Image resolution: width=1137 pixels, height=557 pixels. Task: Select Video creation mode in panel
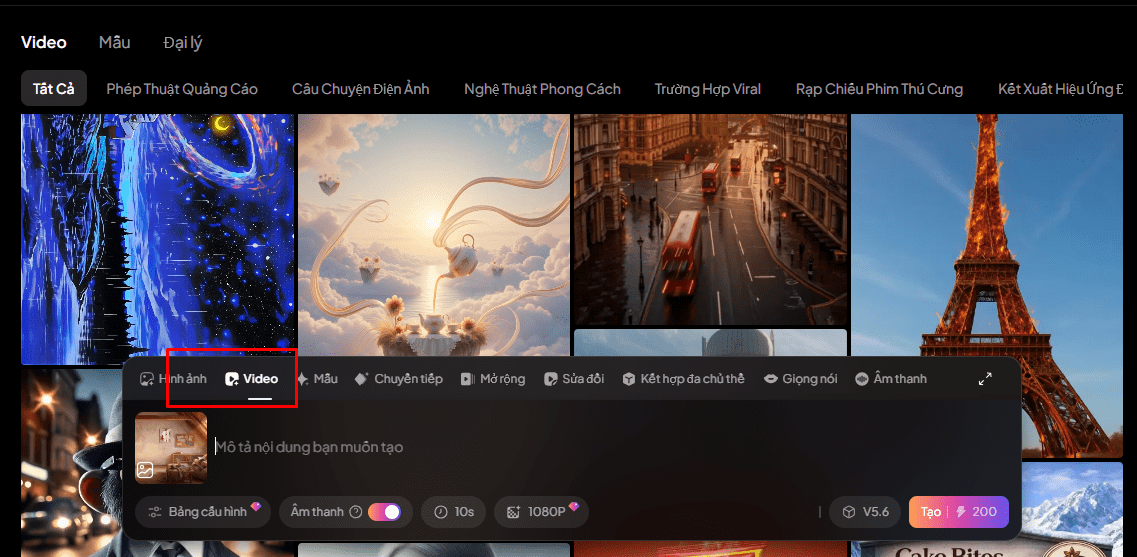click(252, 379)
